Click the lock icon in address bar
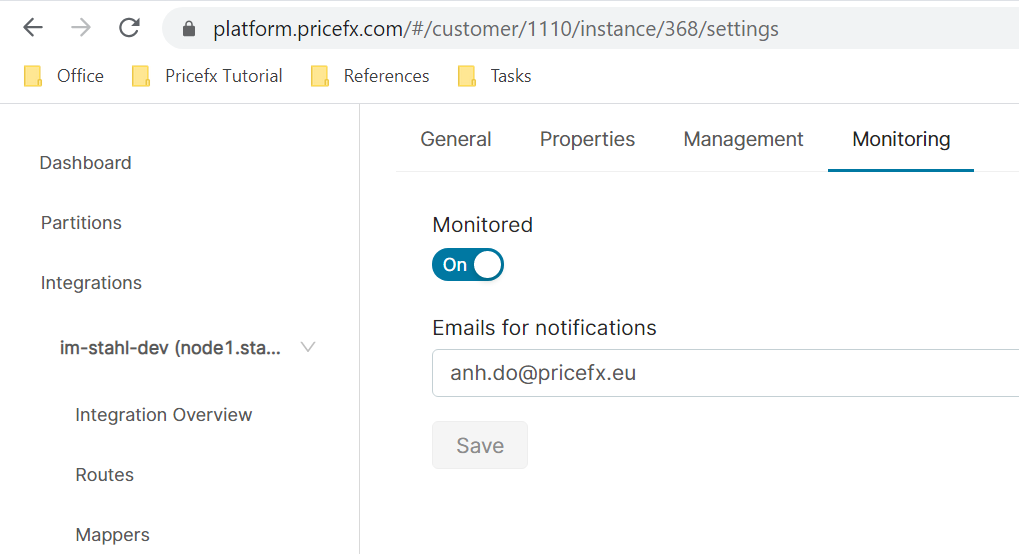 [x=189, y=29]
